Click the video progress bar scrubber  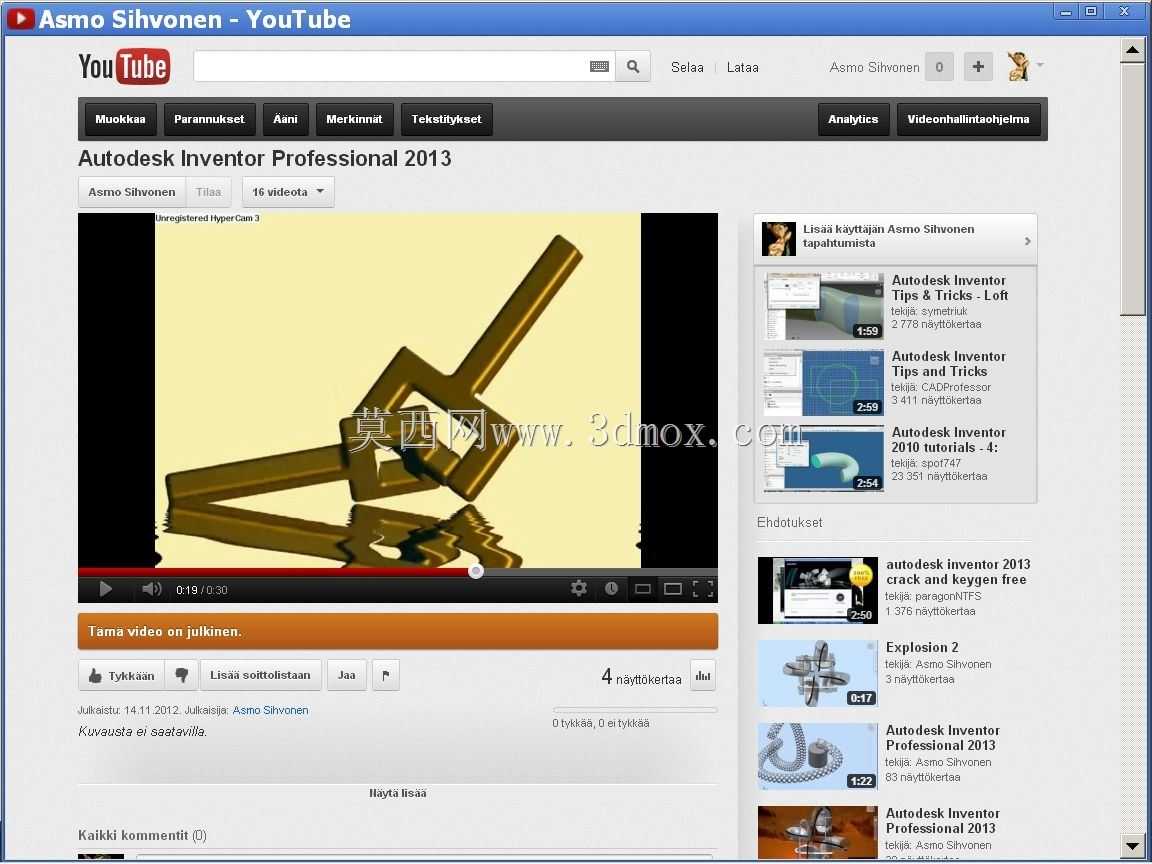(x=476, y=571)
